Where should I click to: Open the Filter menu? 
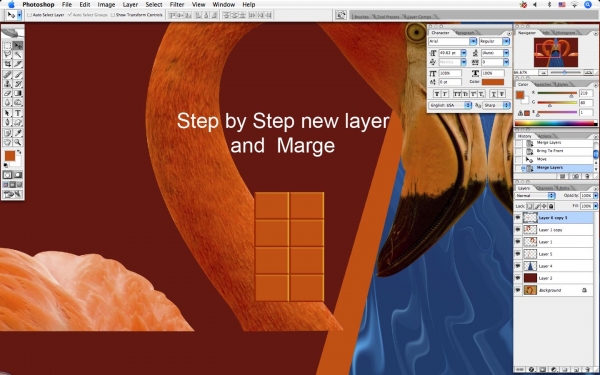pyautogui.click(x=177, y=5)
